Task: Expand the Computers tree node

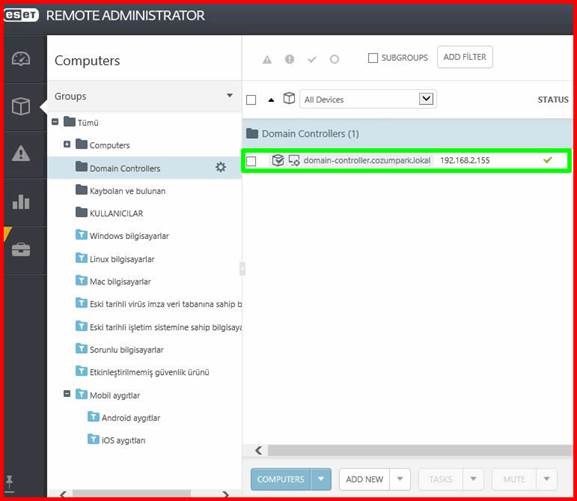Action: click(67, 144)
